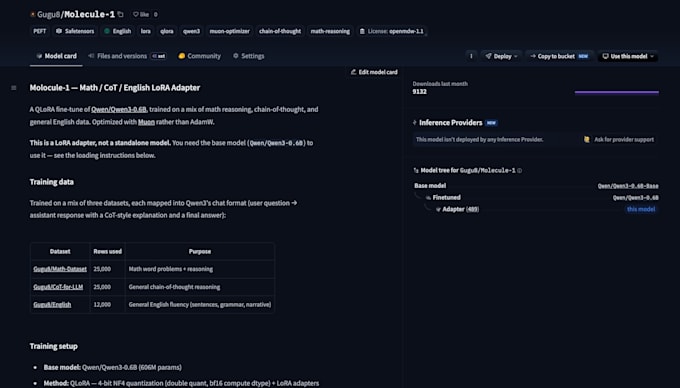Click the Adapter (489) entry

tap(461, 209)
